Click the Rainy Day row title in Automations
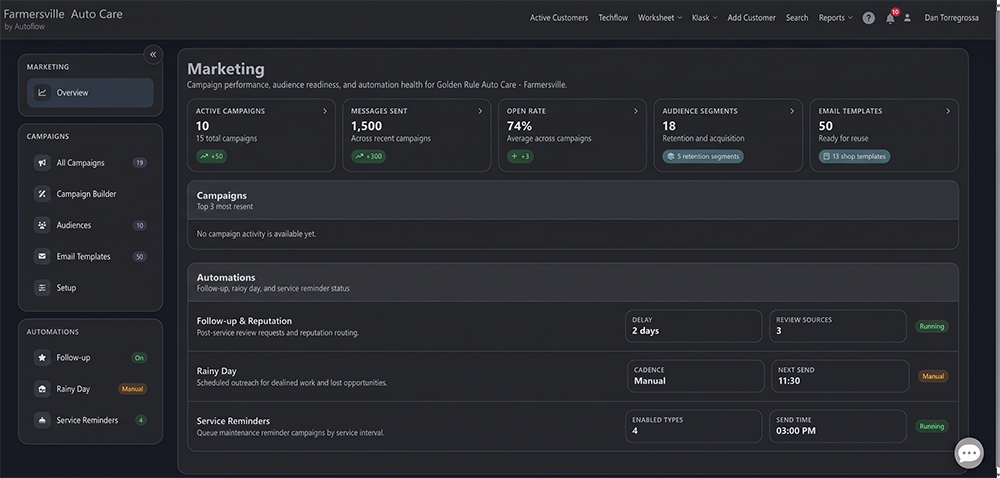Image resolution: width=1000 pixels, height=478 pixels. click(x=216, y=371)
